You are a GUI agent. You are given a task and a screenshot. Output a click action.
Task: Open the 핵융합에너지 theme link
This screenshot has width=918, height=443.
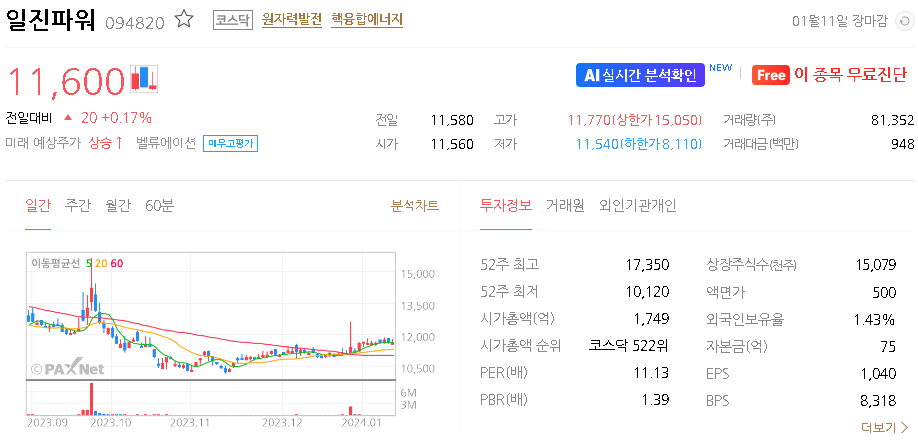[367, 20]
